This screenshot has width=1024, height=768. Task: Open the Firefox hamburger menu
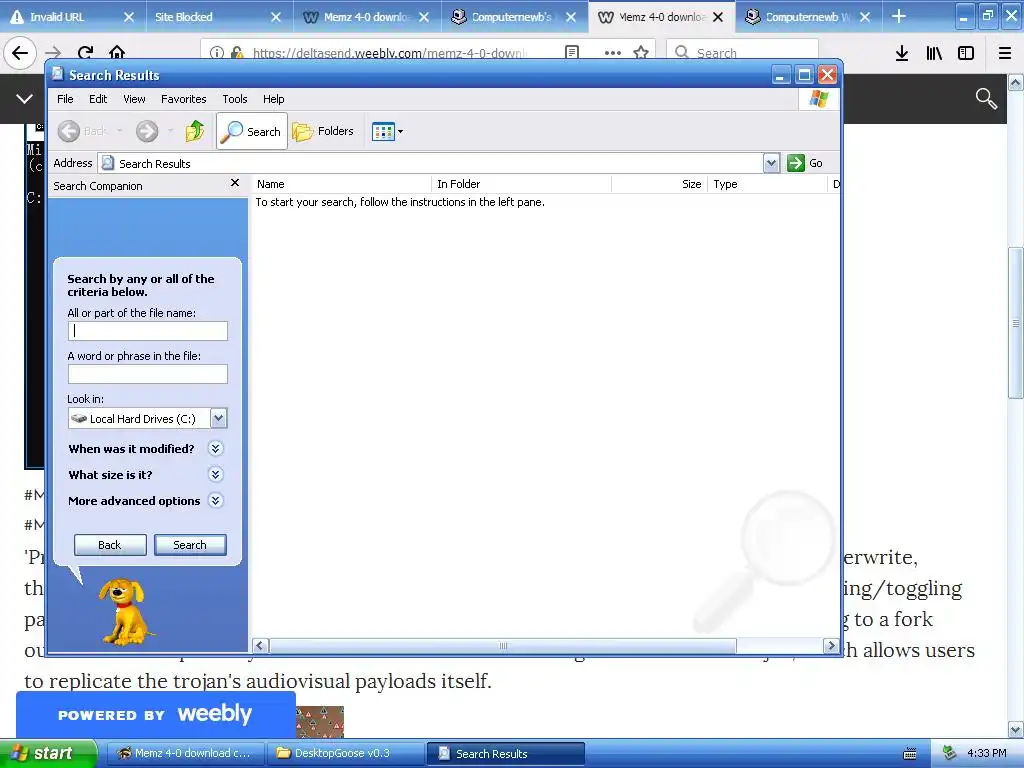tap(1005, 53)
